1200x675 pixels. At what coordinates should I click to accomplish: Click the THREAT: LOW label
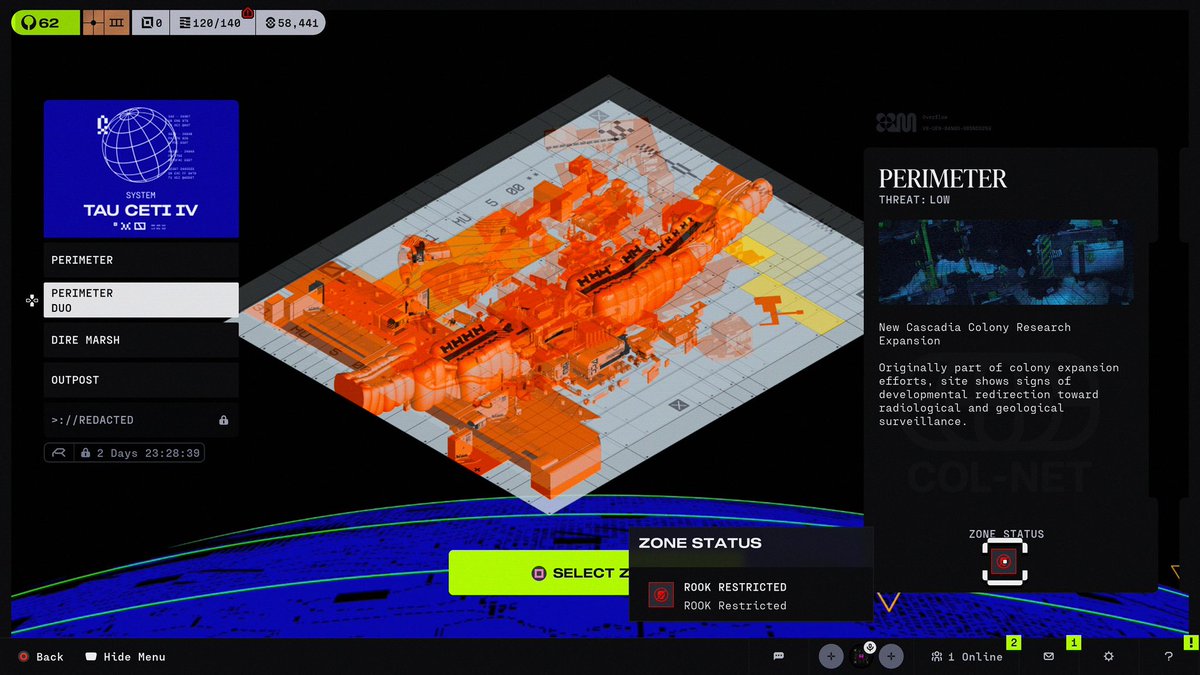(x=915, y=200)
